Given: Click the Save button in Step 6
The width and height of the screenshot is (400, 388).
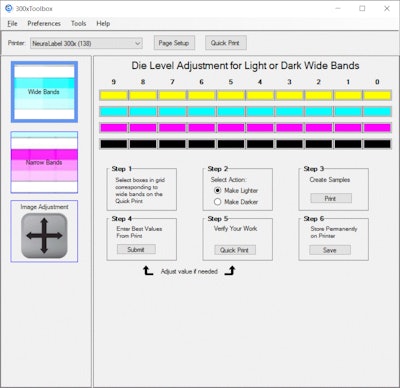Looking at the screenshot, I should [330, 250].
